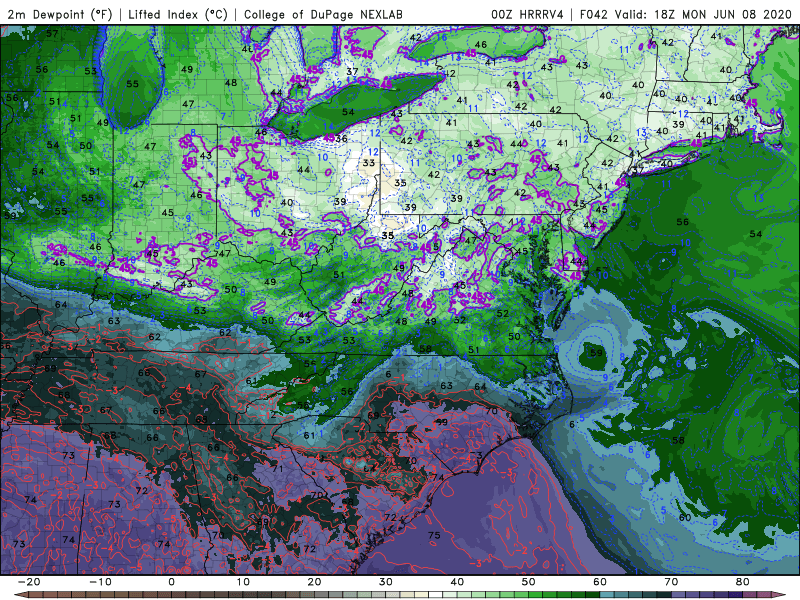800x600 pixels.
Task: Click the "37" dewpoint value north of Lake Erie
Action: pyautogui.click(x=352, y=72)
